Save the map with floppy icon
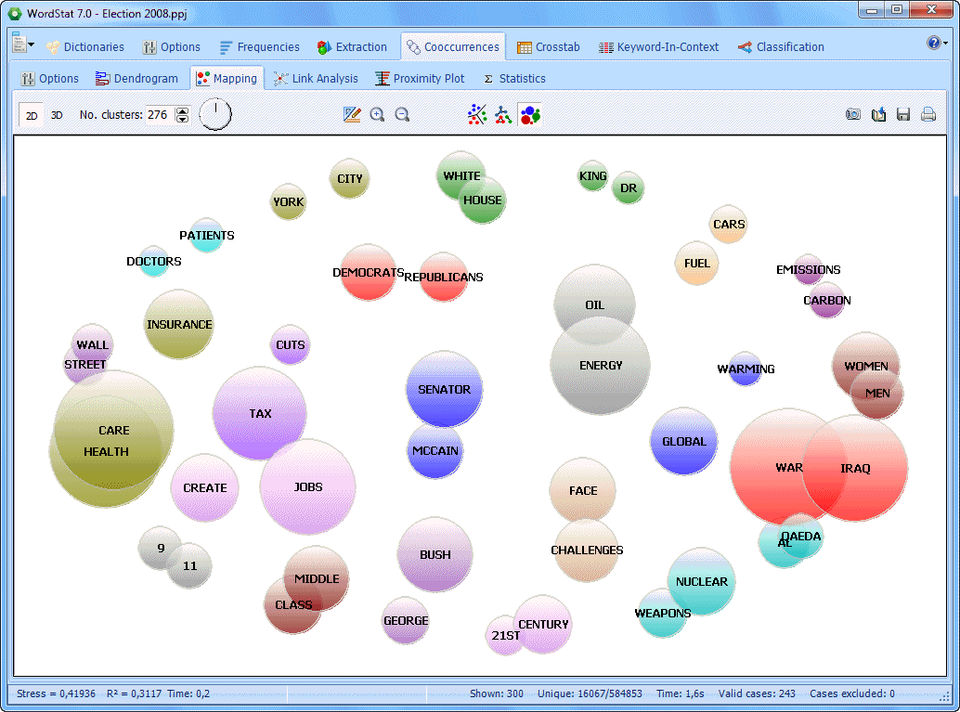Image resolution: width=960 pixels, height=712 pixels. [x=903, y=114]
